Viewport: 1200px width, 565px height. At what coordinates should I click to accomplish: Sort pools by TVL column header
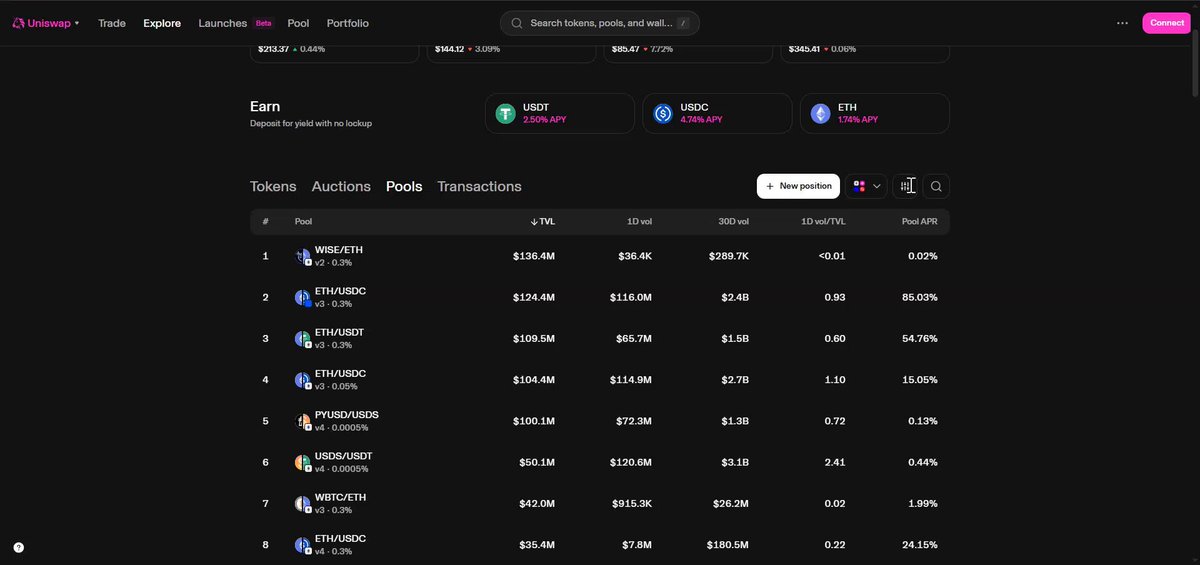(x=542, y=221)
